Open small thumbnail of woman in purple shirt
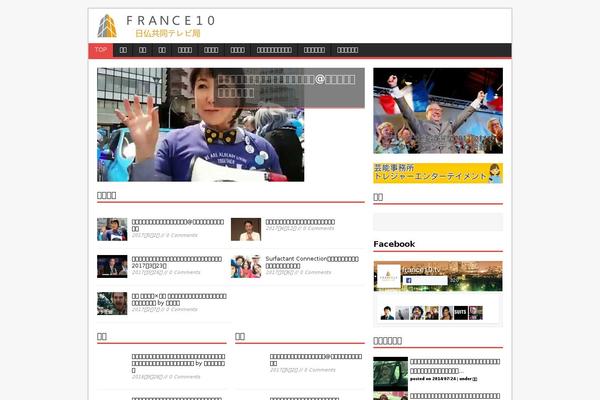The height and width of the screenshot is (400, 600). point(112,229)
